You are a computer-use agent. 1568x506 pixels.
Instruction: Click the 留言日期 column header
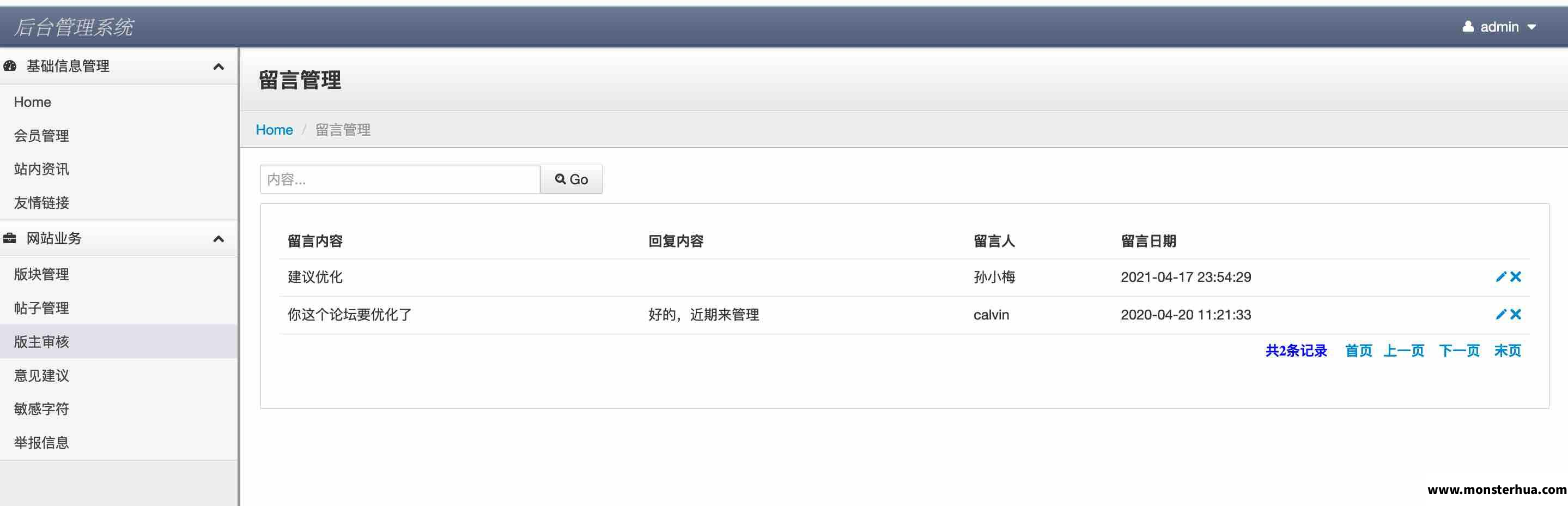tap(1148, 241)
